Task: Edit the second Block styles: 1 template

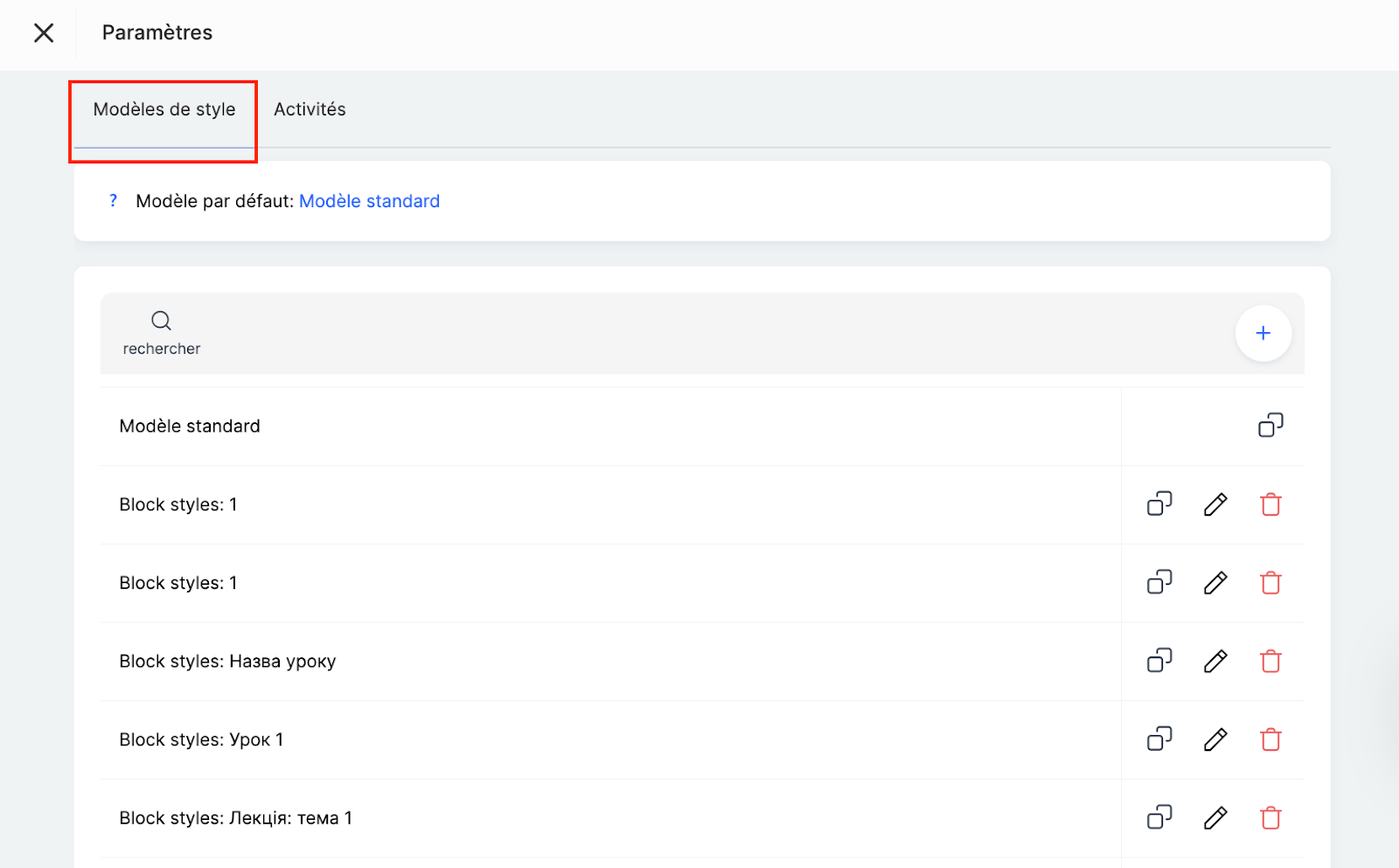Action: (x=1215, y=583)
